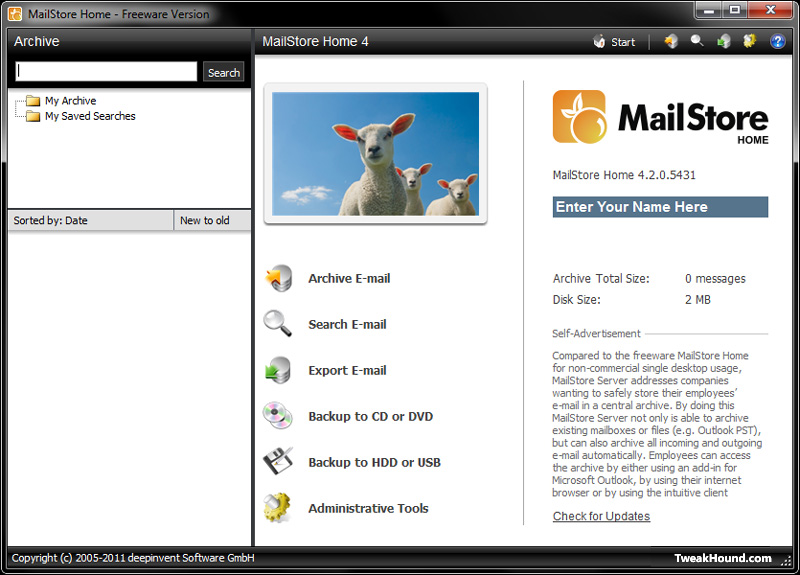Click the My Archive folder icon
This screenshot has width=800, height=575.
pos(33,101)
